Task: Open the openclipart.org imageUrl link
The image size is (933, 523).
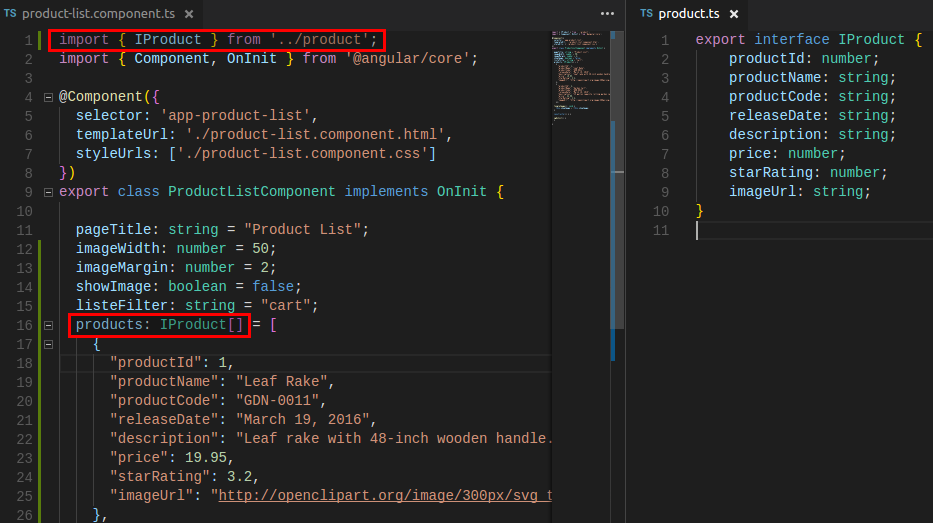Action: [x=385, y=495]
